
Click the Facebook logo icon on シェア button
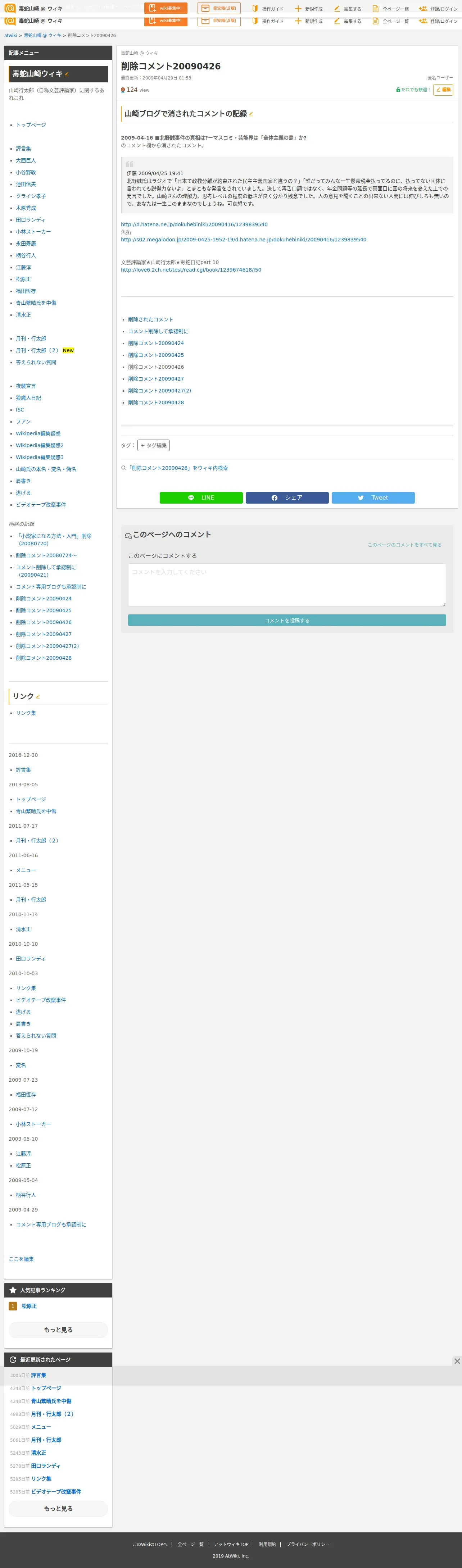coord(275,498)
